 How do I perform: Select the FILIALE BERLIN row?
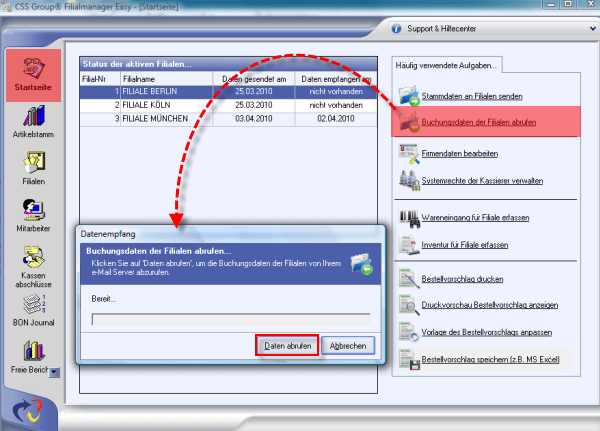(x=228, y=92)
